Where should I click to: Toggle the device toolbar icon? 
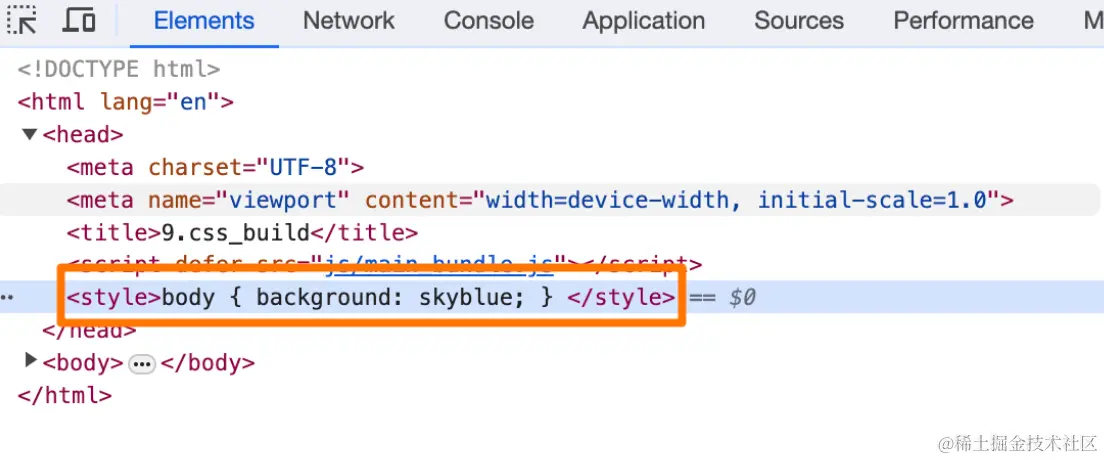(x=79, y=20)
